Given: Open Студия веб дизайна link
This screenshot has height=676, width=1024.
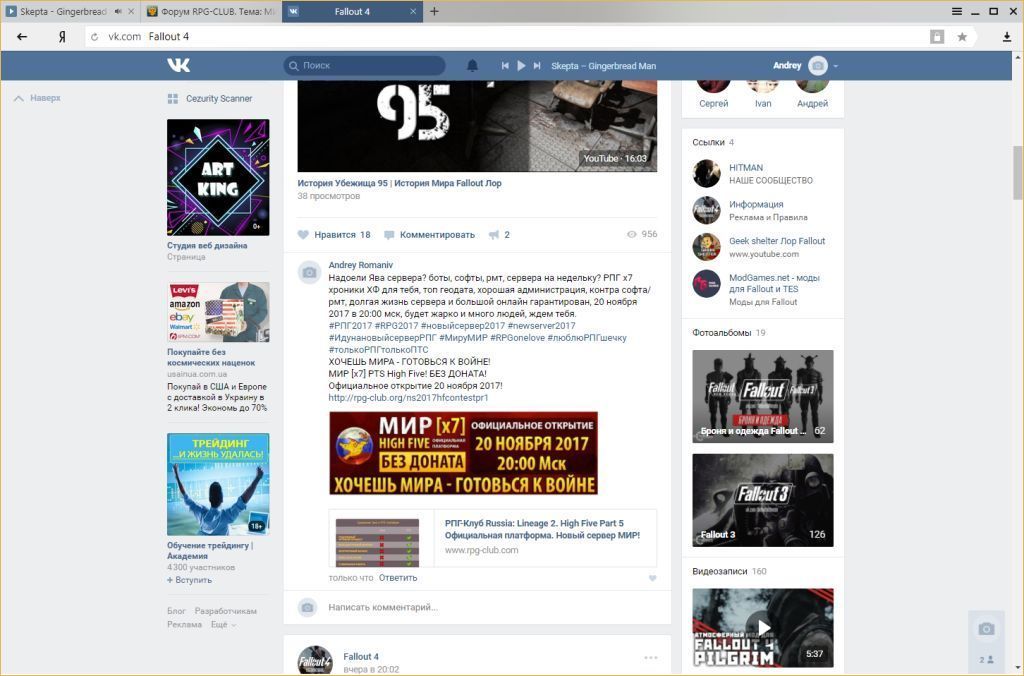Looking at the screenshot, I should 207,246.
